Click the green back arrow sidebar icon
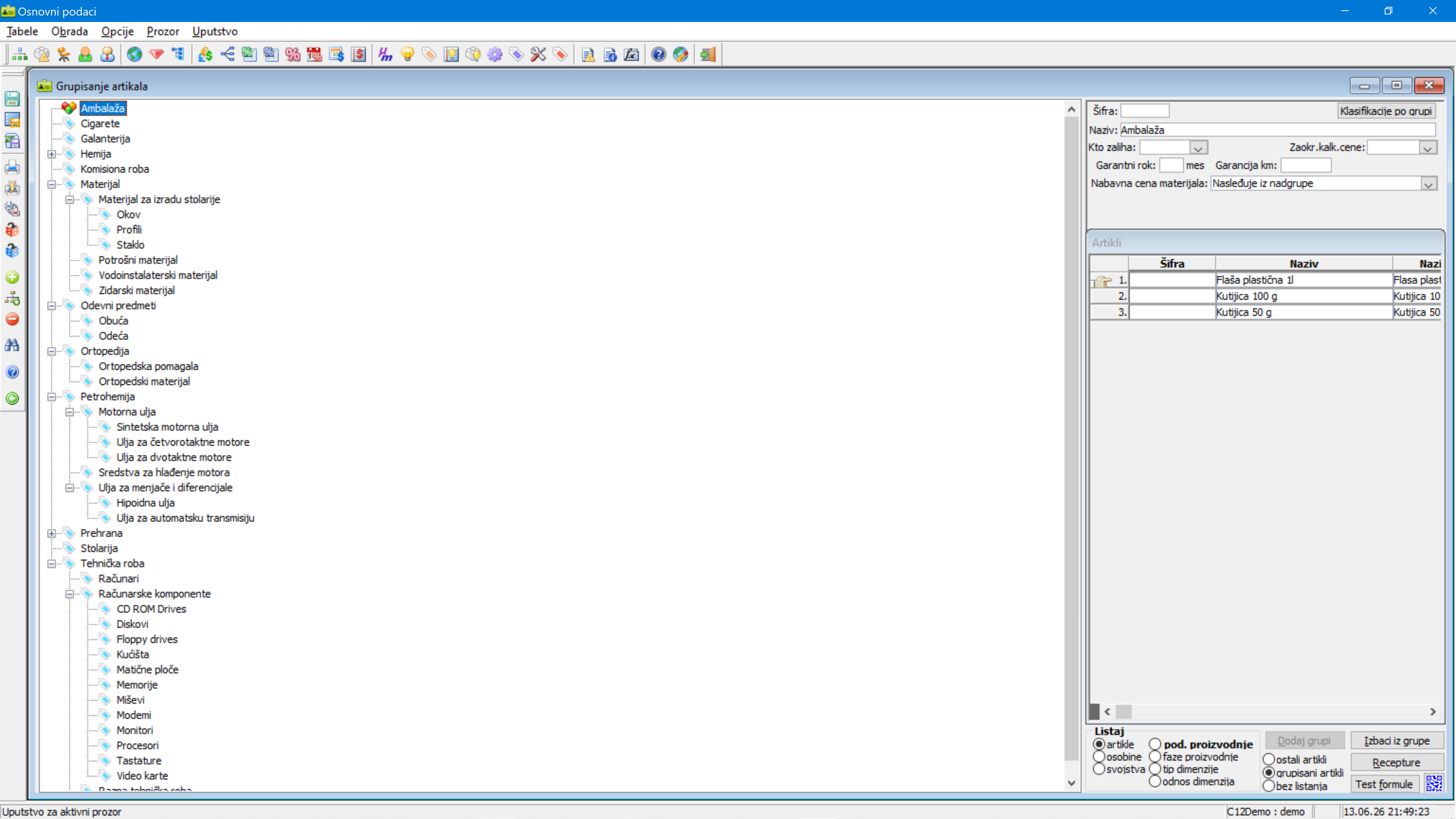This screenshot has width=1456, height=819. coord(12,399)
